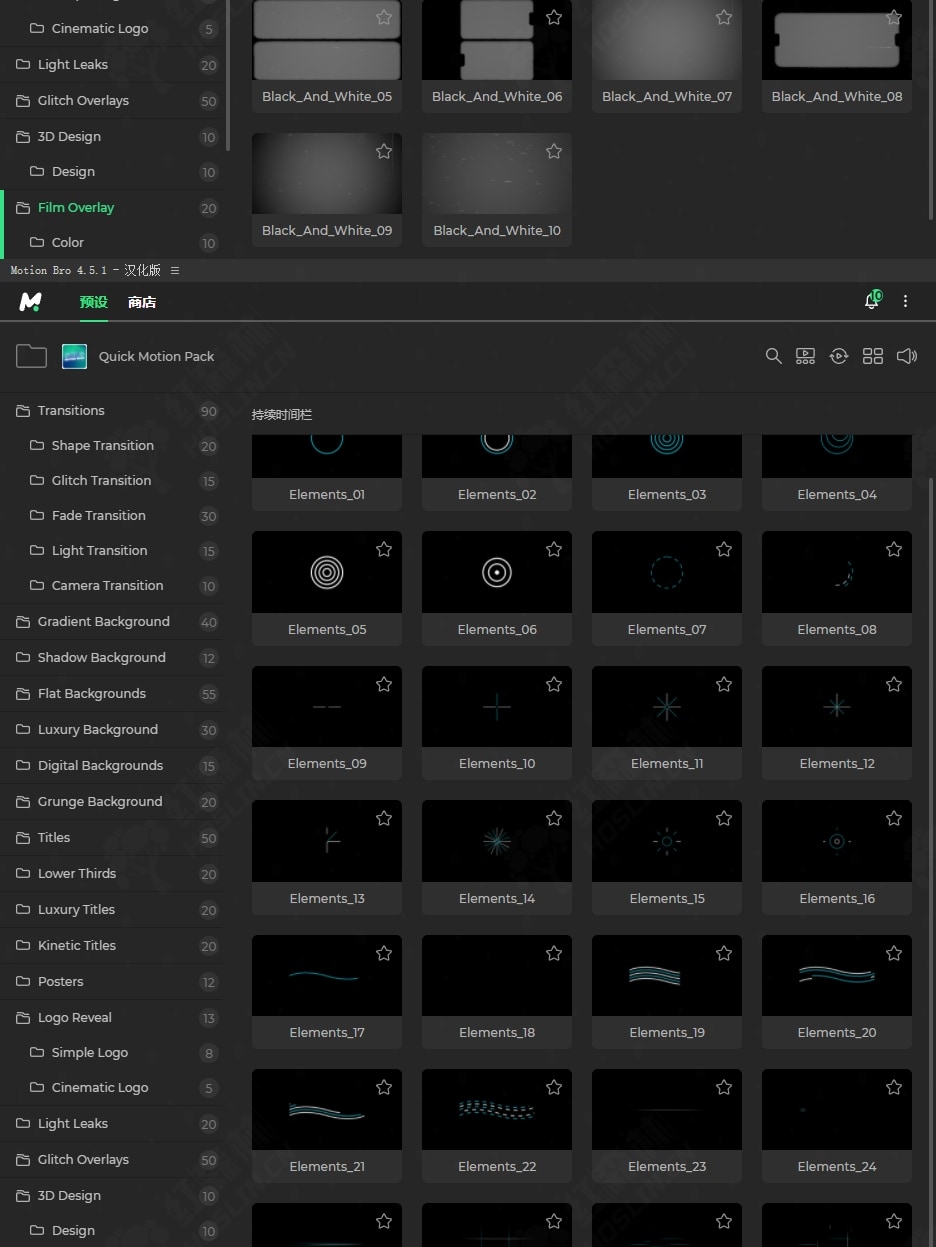936x1247 pixels.
Task: Switch to the 商店 tab
Action: 142,302
